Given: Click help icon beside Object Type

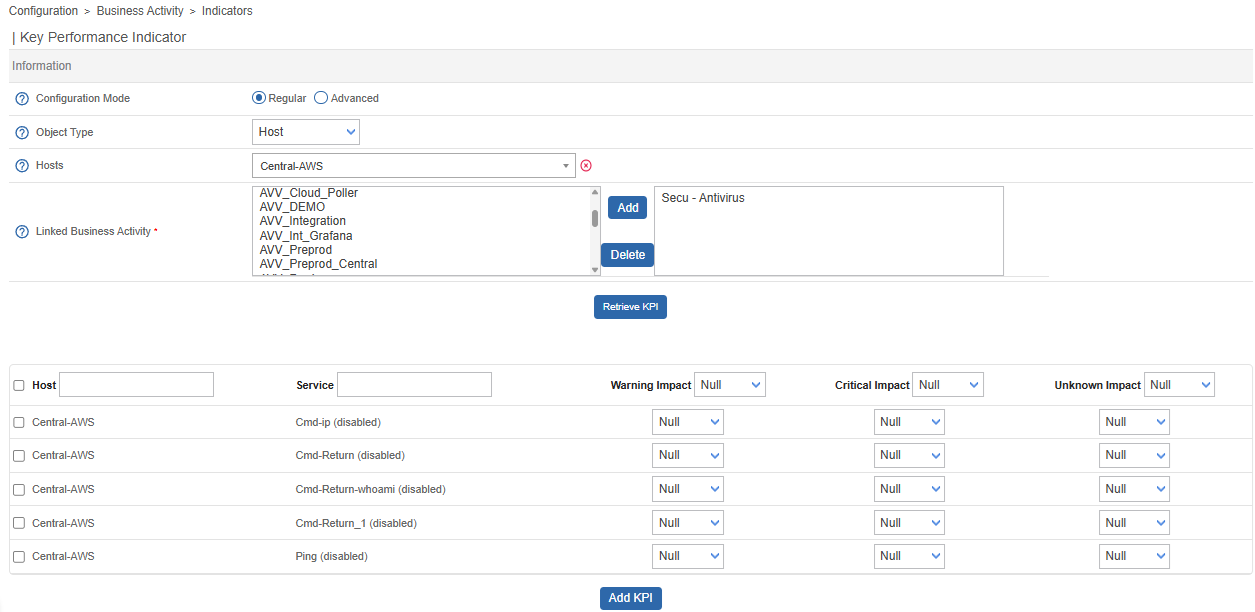Looking at the screenshot, I should pos(22,133).
